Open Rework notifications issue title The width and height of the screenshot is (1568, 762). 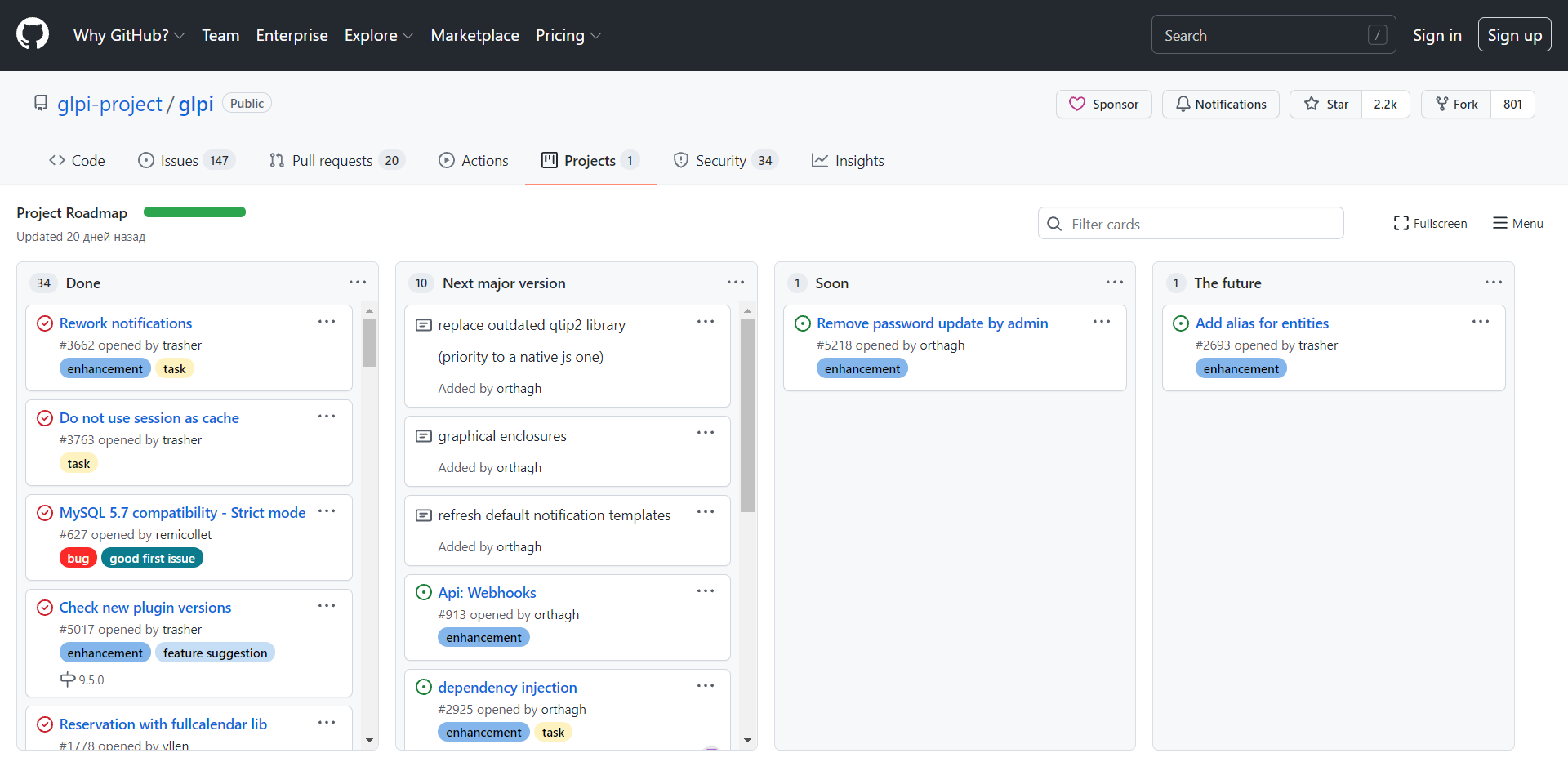click(126, 323)
